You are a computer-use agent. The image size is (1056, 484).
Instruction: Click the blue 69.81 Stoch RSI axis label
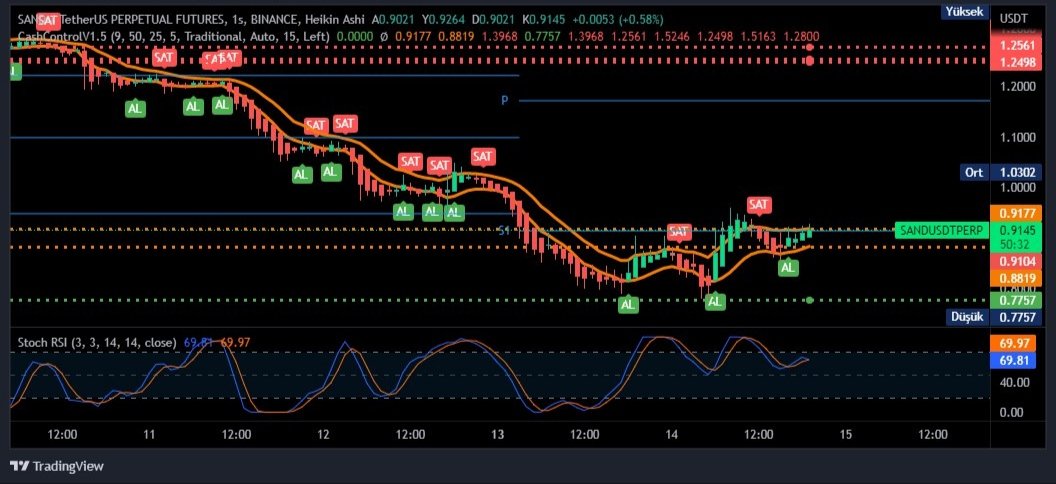(1012, 361)
